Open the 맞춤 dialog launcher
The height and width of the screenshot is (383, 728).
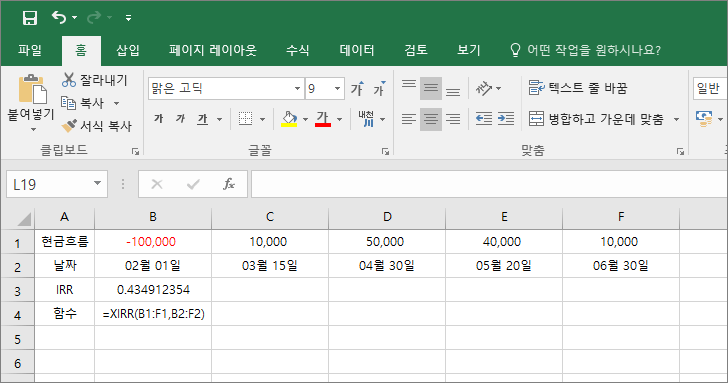680,151
